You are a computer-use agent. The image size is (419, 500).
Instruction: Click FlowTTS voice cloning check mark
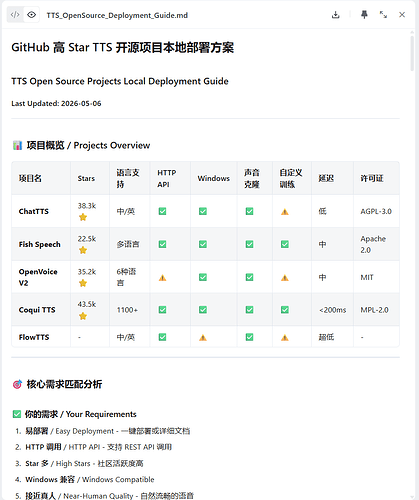click(249, 337)
